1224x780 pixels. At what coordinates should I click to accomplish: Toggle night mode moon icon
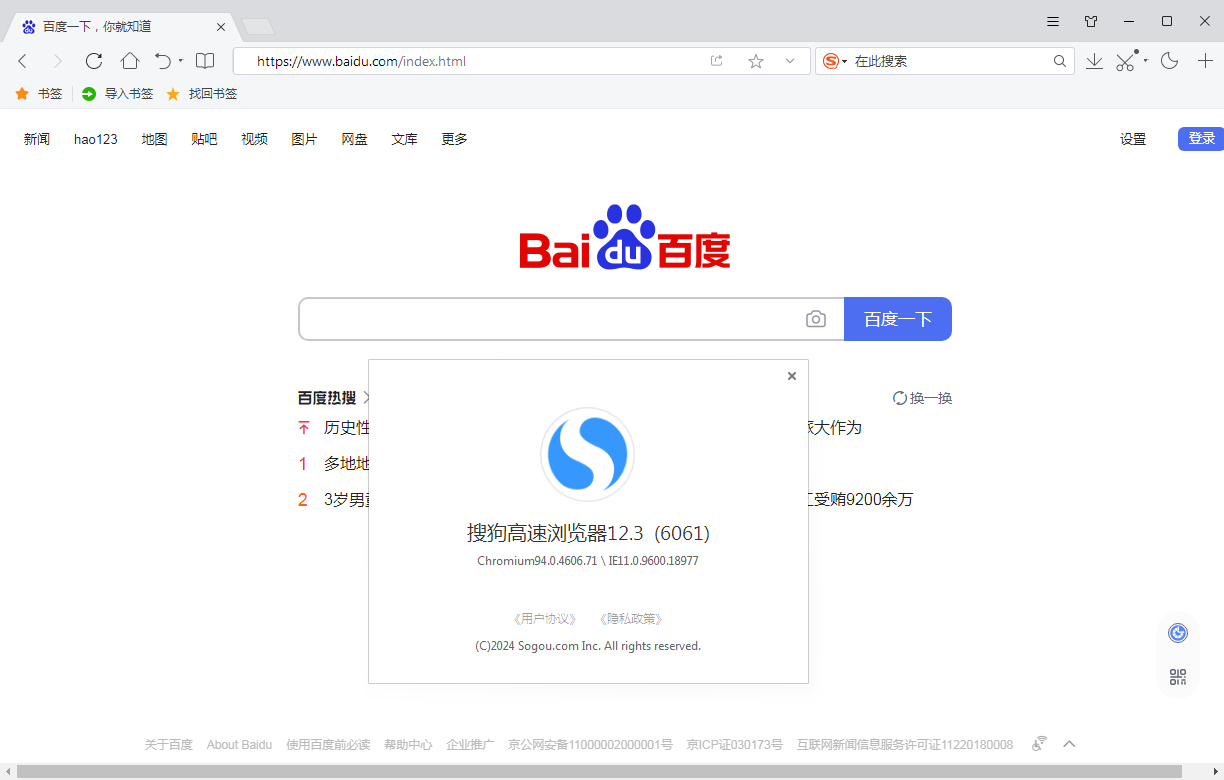point(1169,61)
